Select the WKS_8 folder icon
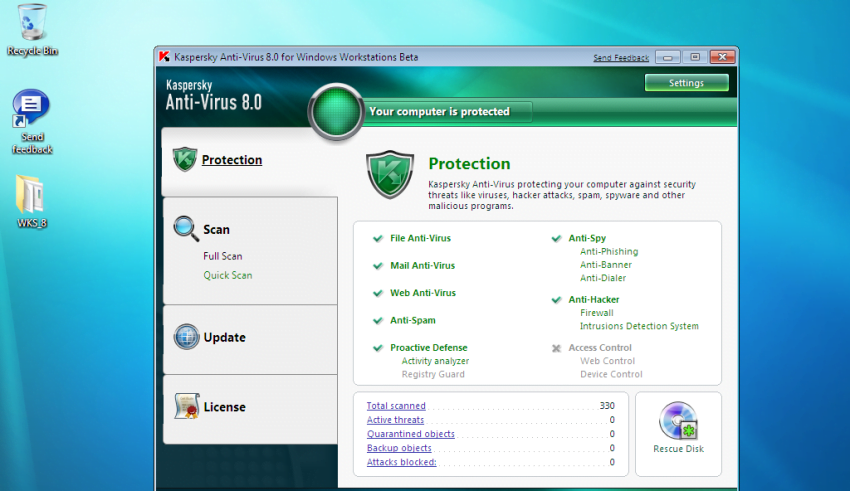The width and height of the screenshot is (850, 491). pos(31,202)
